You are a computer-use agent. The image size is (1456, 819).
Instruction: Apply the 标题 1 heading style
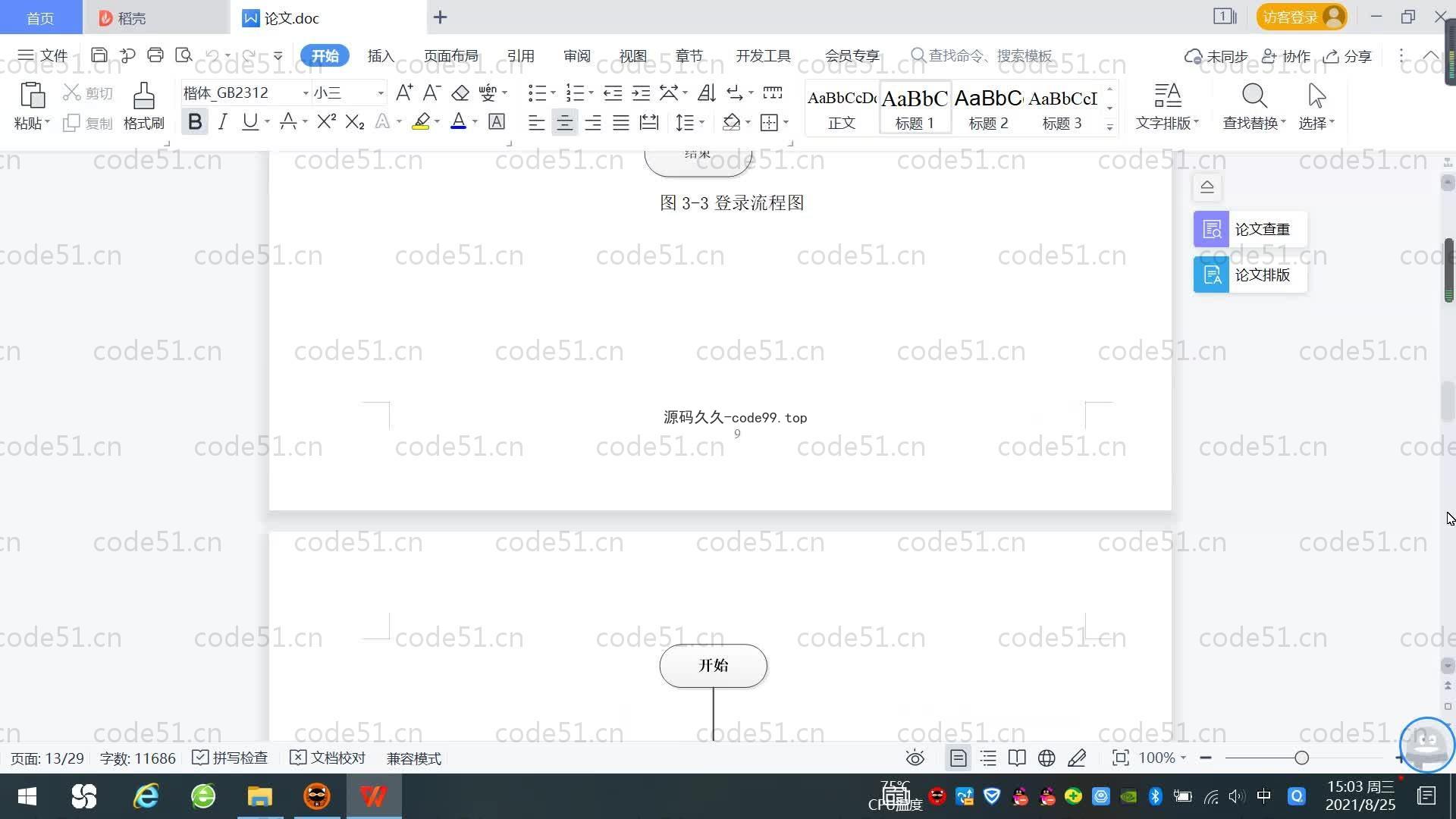point(915,108)
